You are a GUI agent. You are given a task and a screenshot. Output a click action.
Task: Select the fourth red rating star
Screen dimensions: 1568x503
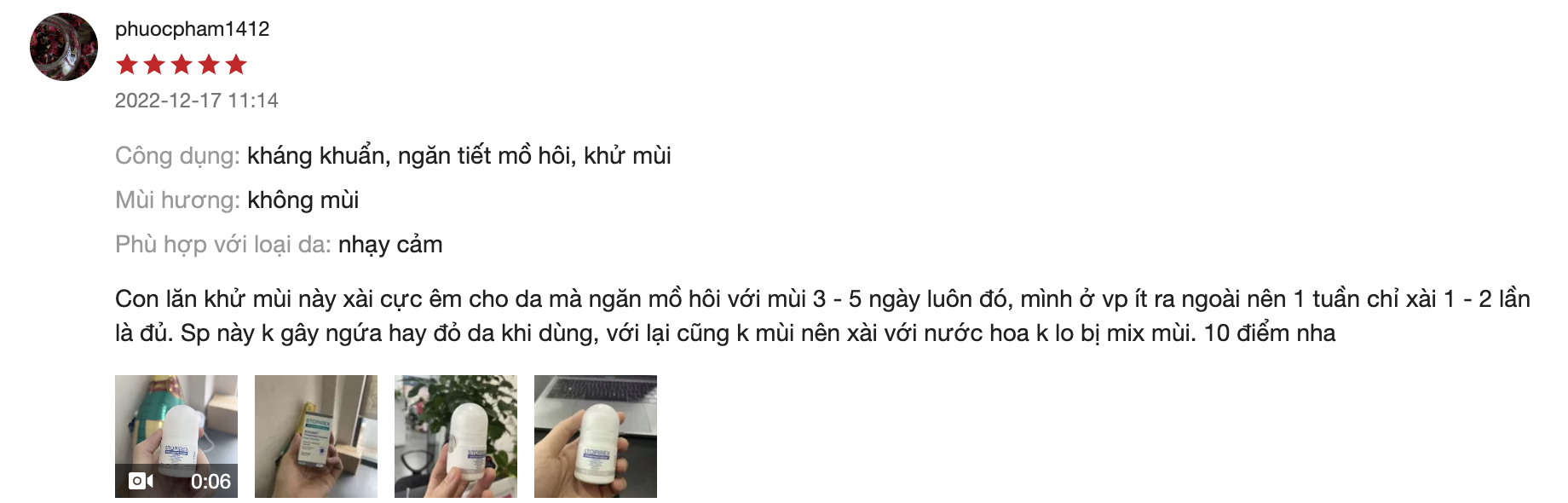coord(209,64)
